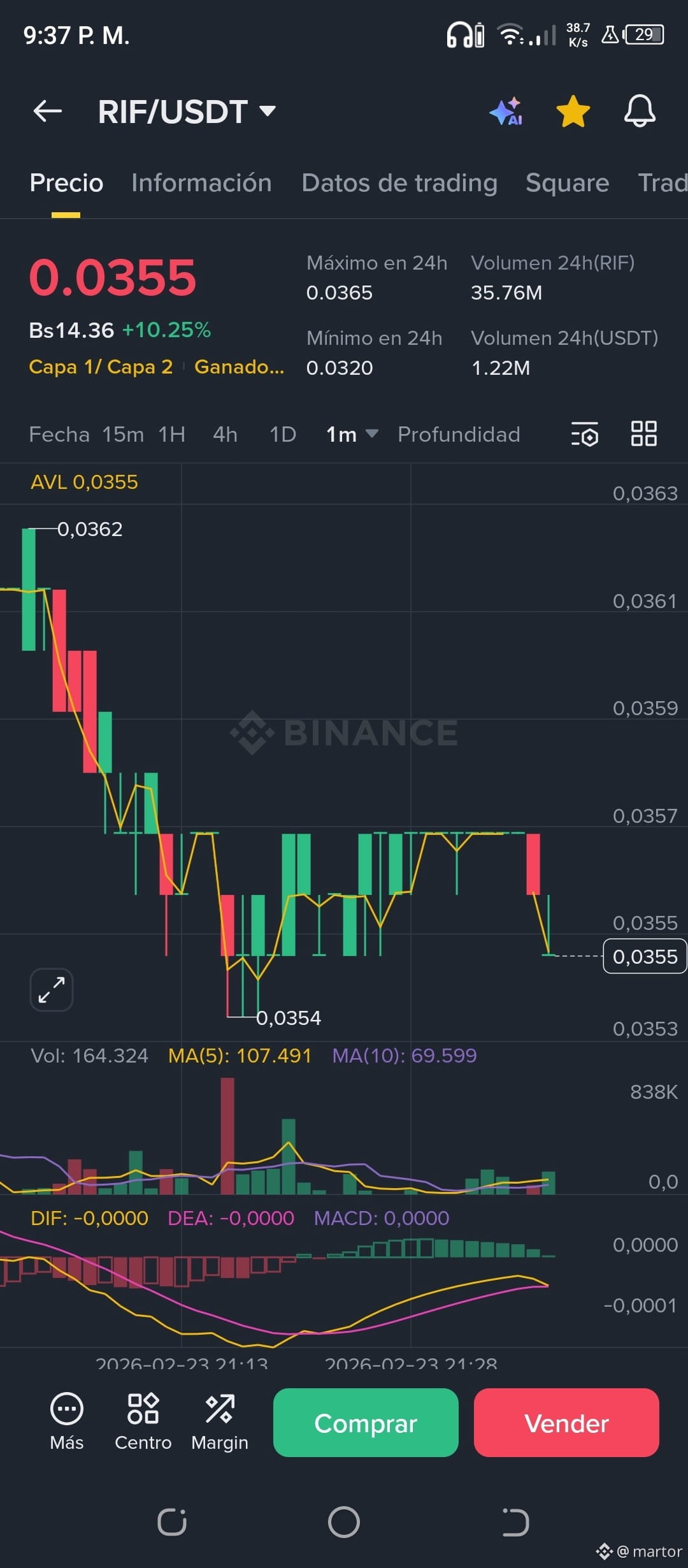This screenshot has width=688, height=1568.
Task: Tap the green Comprar button
Action: pyautogui.click(x=366, y=1423)
